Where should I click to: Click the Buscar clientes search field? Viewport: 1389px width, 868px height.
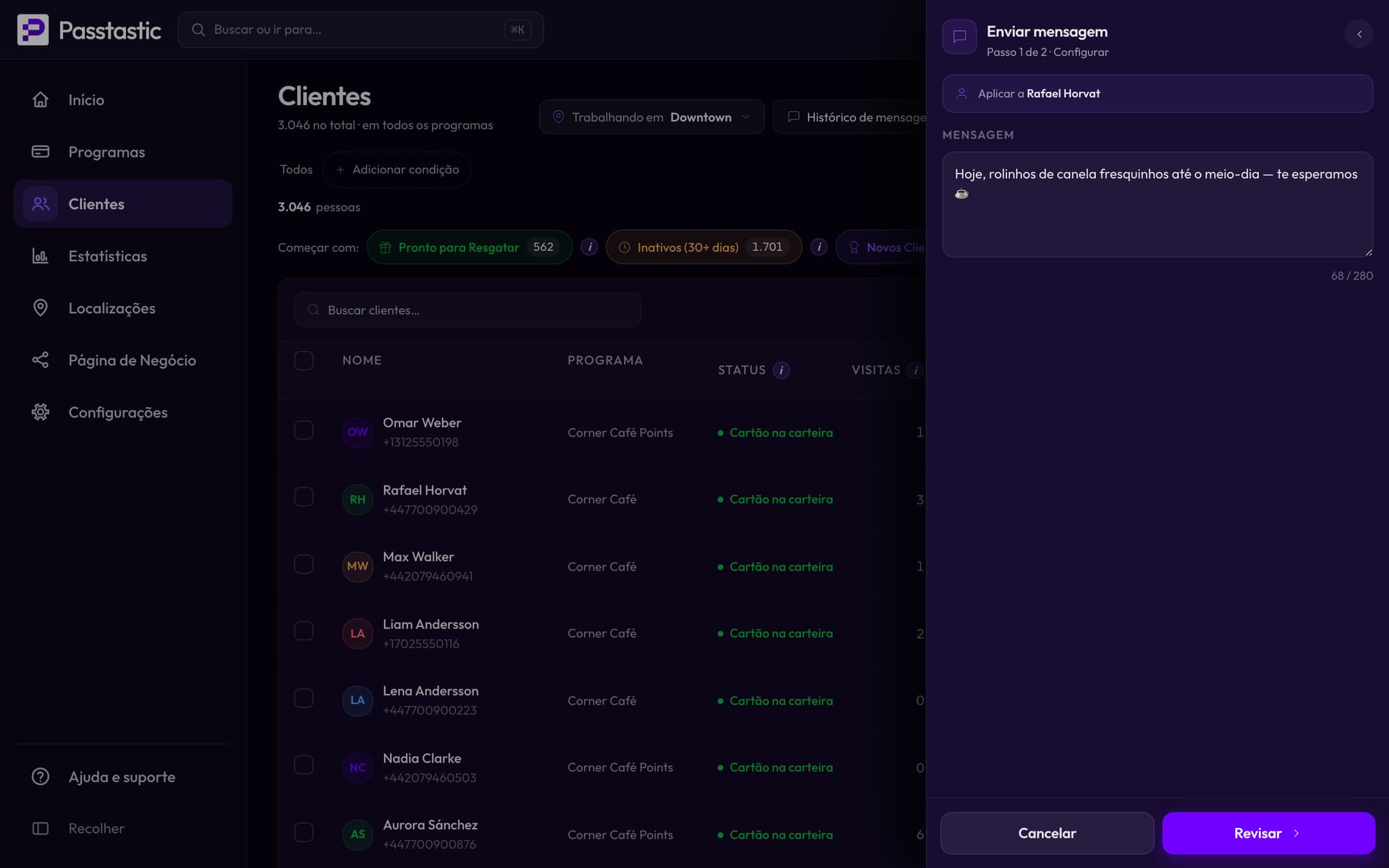click(467, 310)
